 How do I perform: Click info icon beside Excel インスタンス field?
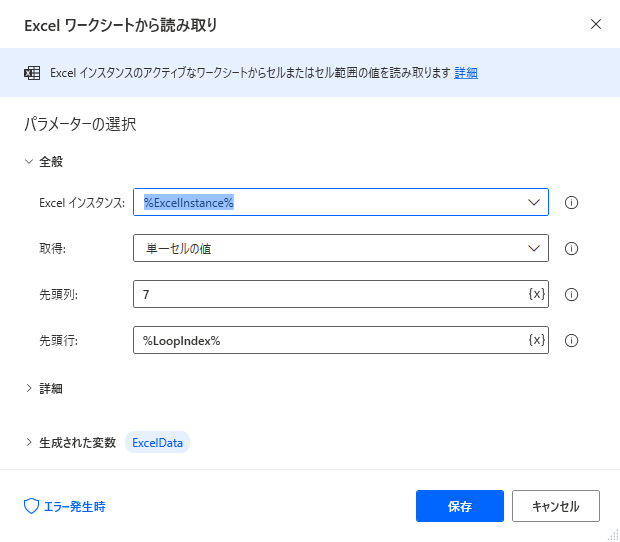(571, 202)
